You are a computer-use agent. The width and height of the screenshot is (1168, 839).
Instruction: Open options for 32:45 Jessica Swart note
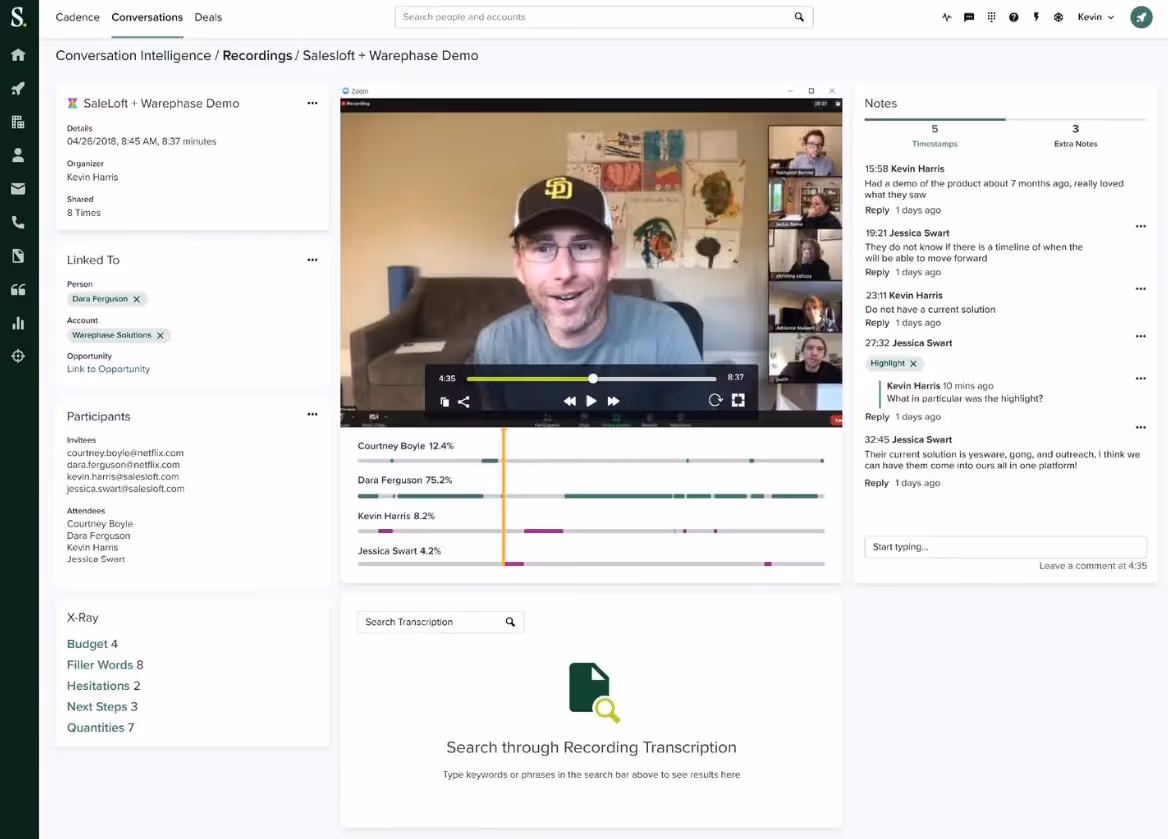1140,428
